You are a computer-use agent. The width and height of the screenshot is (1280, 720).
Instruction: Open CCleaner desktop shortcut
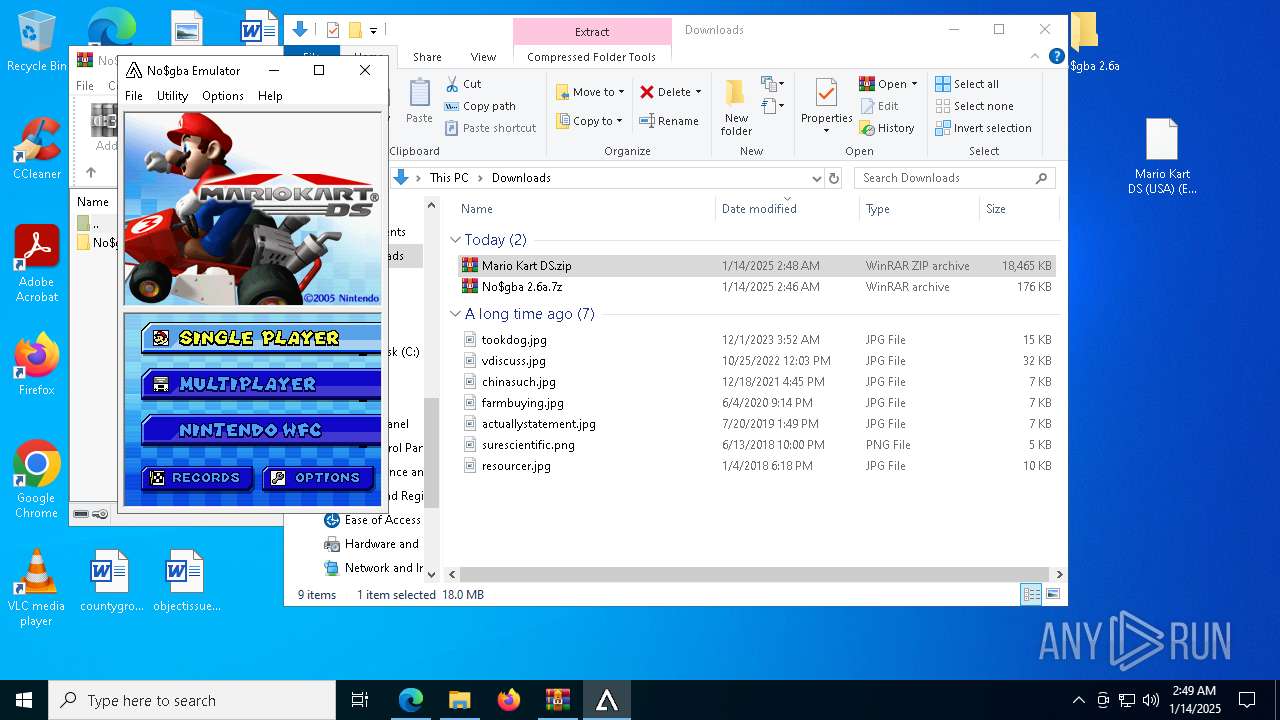37,148
